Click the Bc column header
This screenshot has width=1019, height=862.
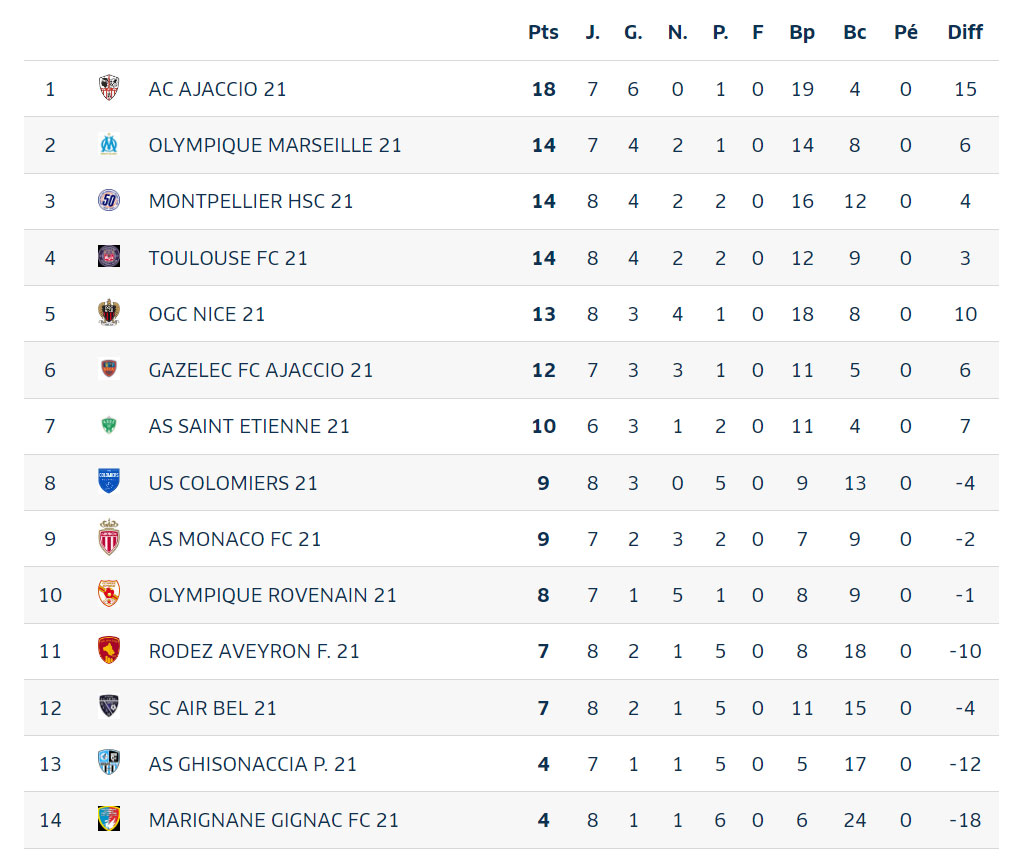pos(855,32)
